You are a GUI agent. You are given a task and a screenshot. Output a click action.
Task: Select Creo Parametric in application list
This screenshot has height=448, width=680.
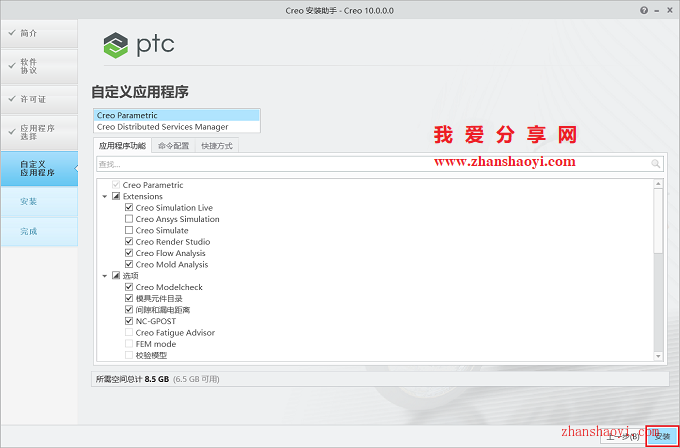click(177, 115)
